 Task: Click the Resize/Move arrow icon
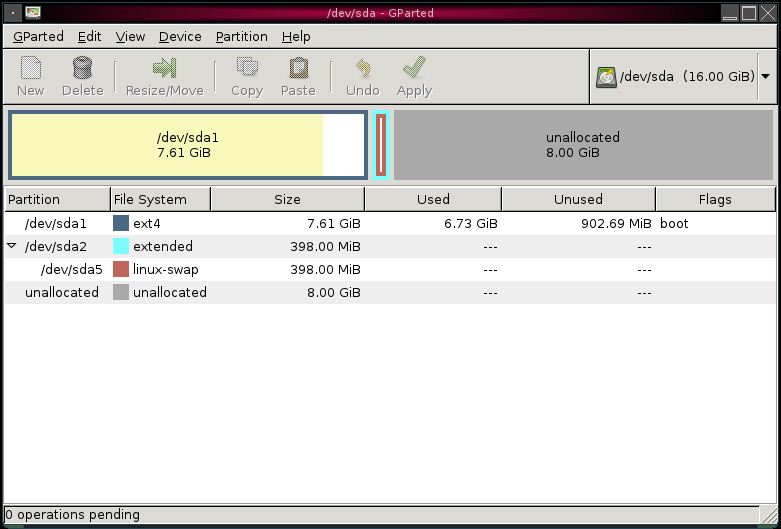coord(164,68)
